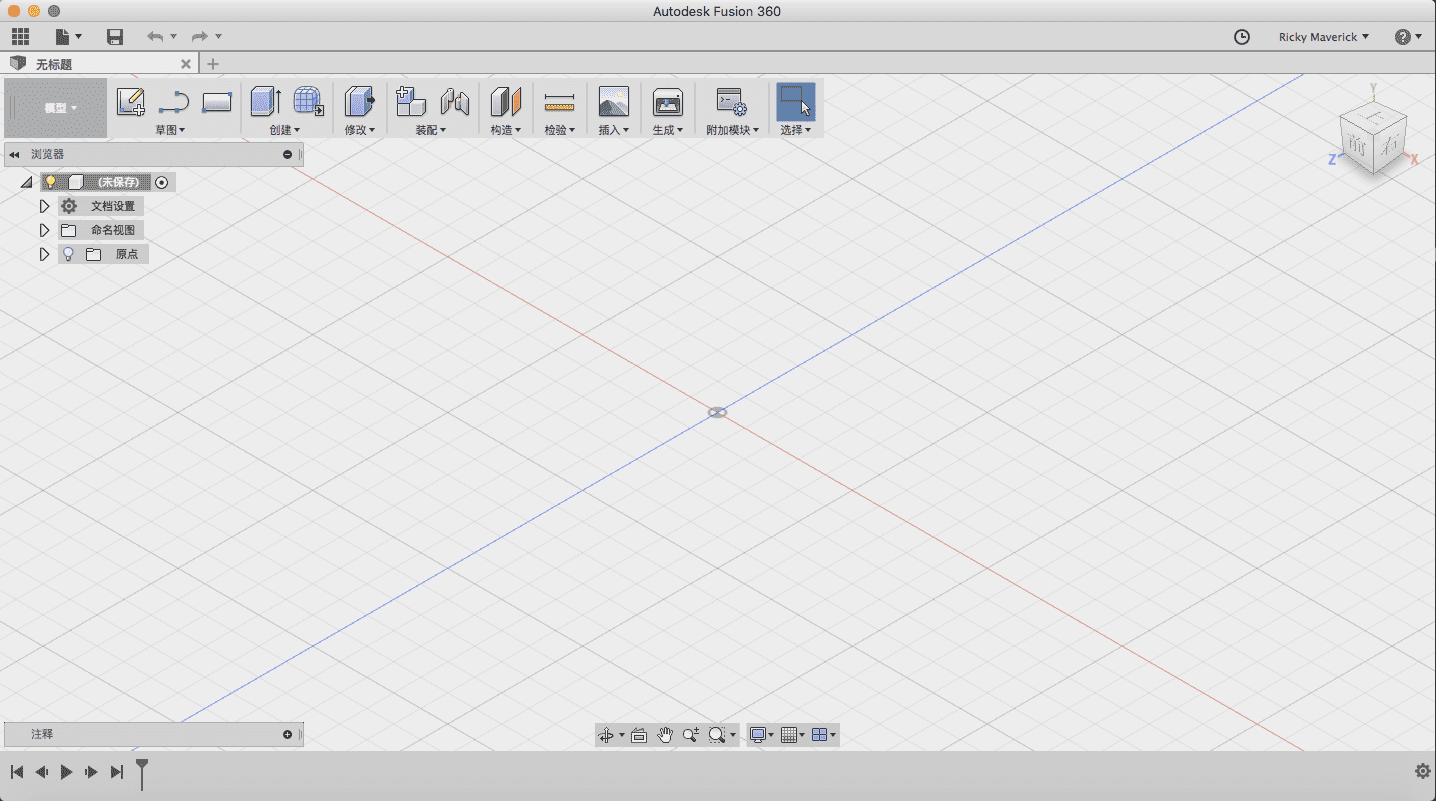Collapse the 浏览器 panel with double arrows
Image resolution: width=1436 pixels, height=801 pixels.
pos(15,155)
